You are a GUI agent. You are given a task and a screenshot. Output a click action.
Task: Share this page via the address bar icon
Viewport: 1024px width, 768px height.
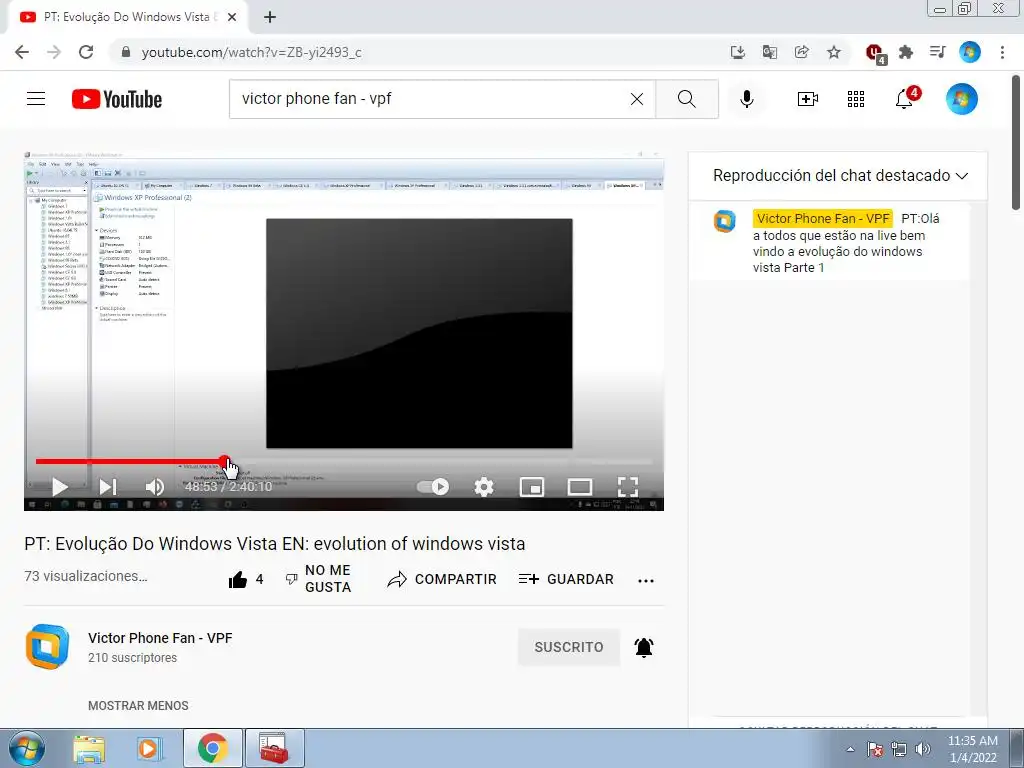(x=801, y=52)
